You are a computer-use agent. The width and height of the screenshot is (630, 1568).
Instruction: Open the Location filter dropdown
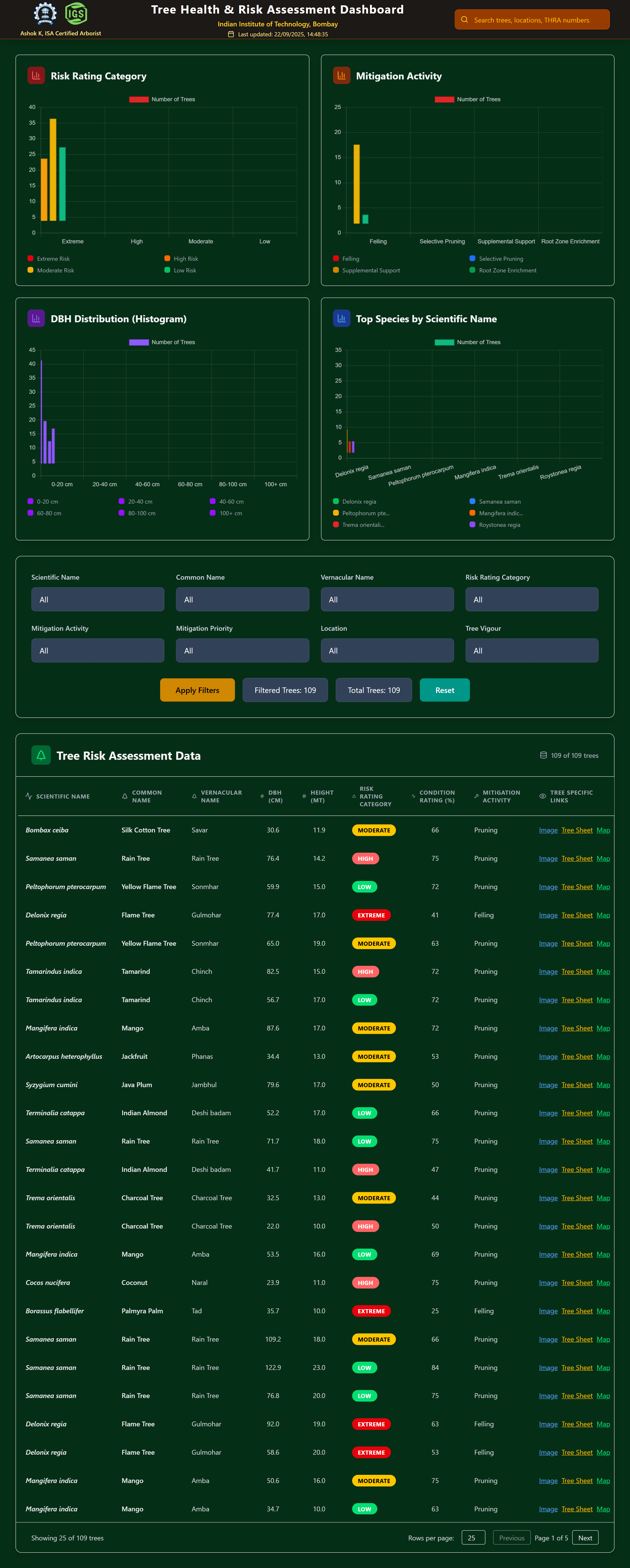[387, 651]
